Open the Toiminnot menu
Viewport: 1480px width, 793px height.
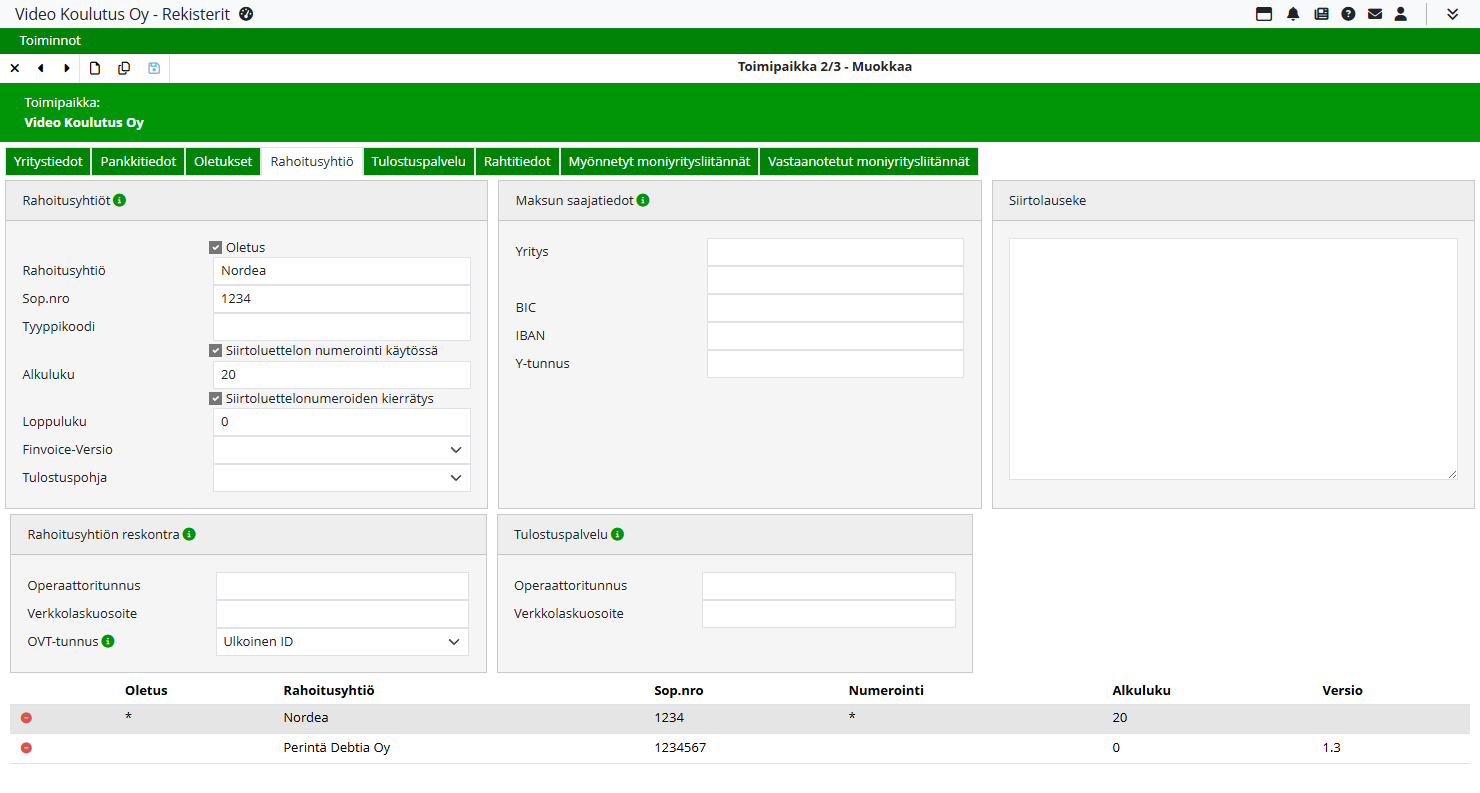[x=50, y=41]
